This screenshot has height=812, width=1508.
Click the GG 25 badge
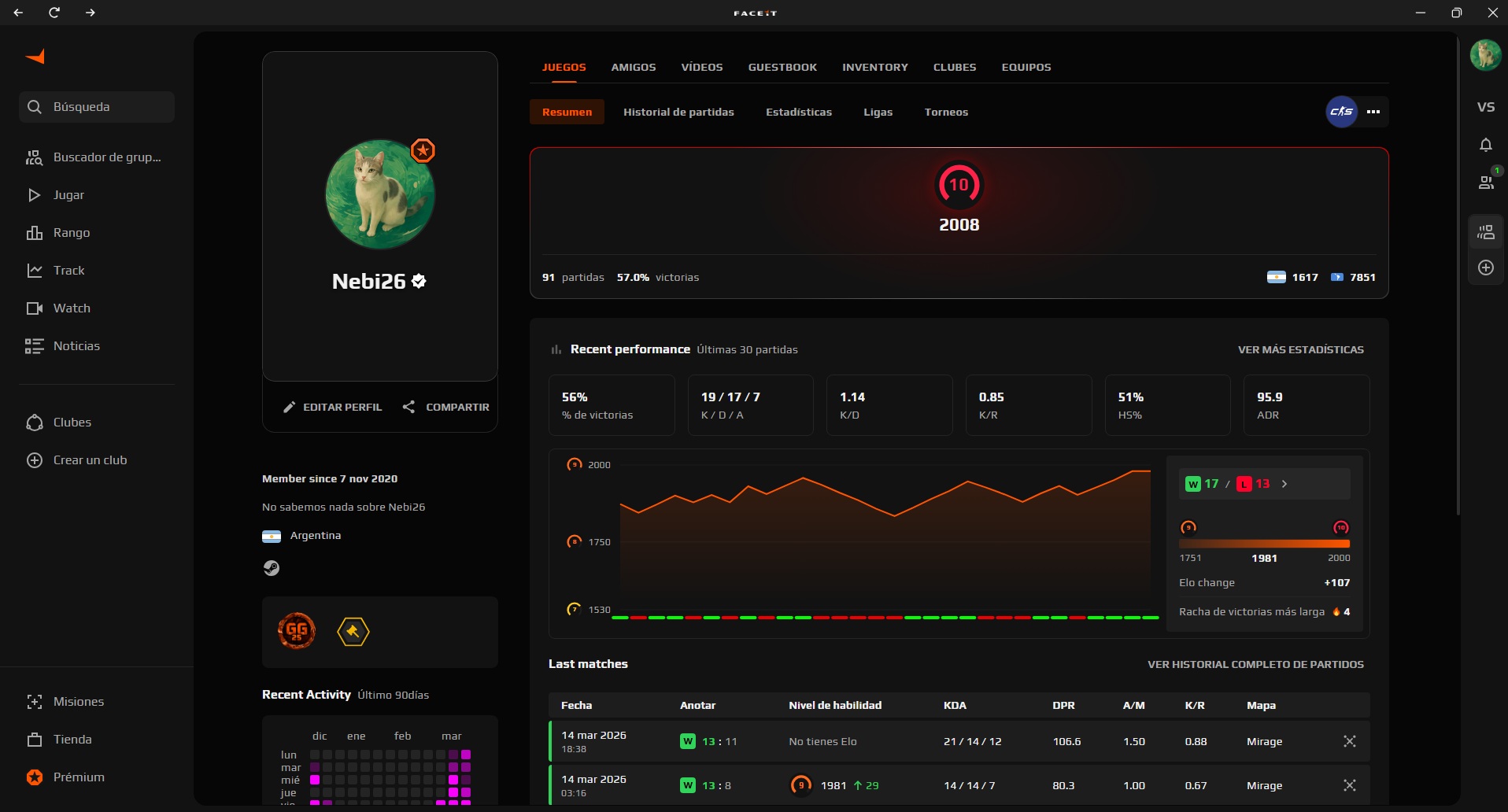click(x=297, y=631)
